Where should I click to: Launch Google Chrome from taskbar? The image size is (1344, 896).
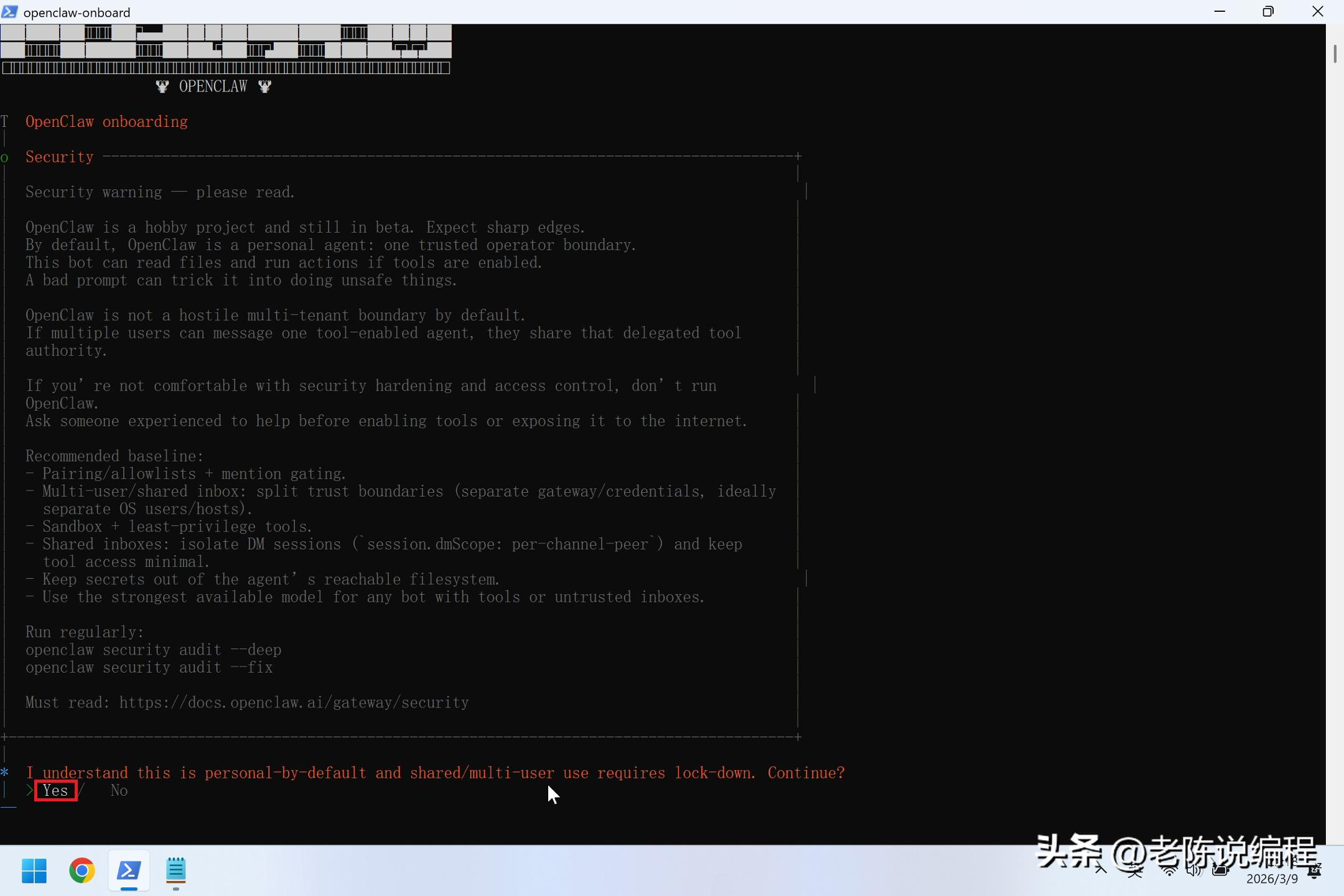82,870
